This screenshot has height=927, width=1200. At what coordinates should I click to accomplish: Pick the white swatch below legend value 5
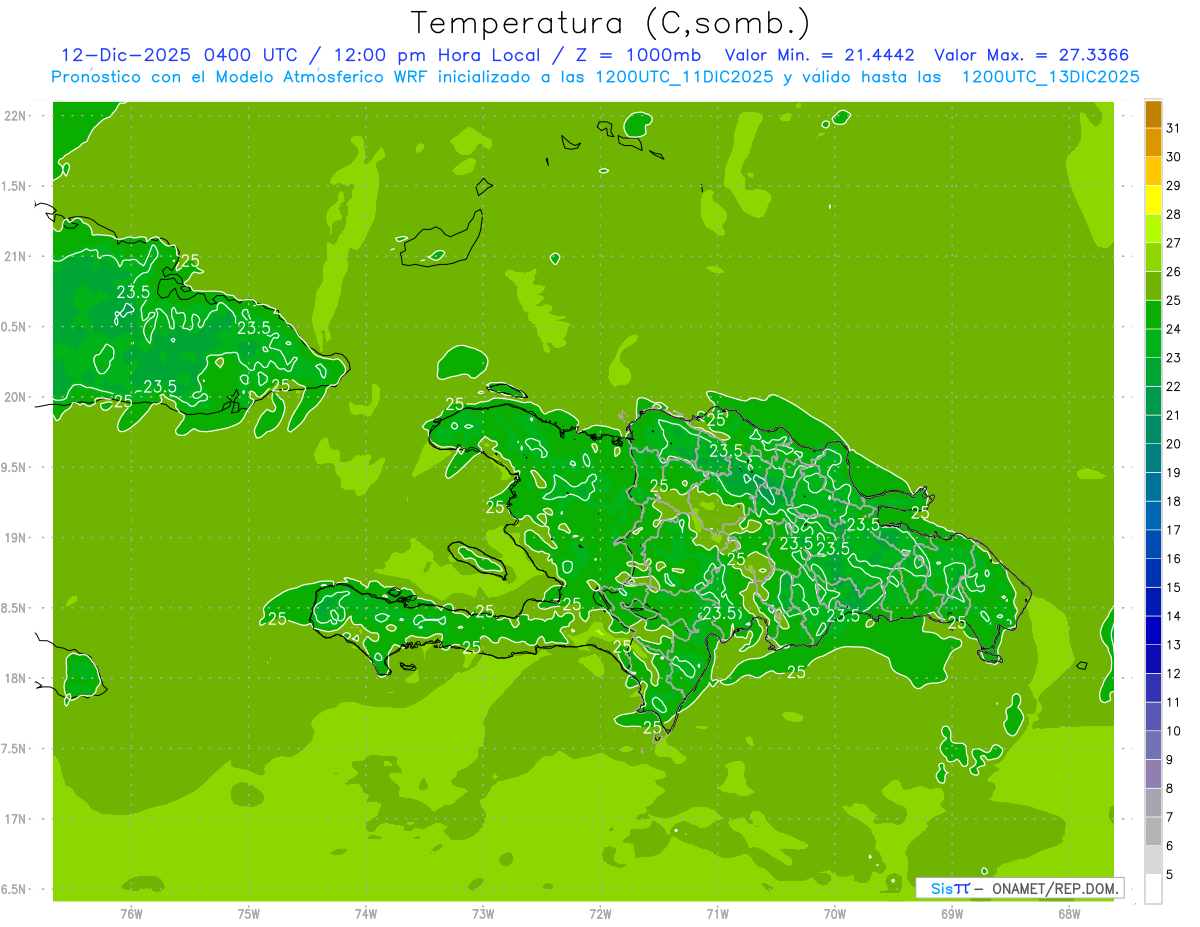pyautogui.click(x=1153, y=889)
